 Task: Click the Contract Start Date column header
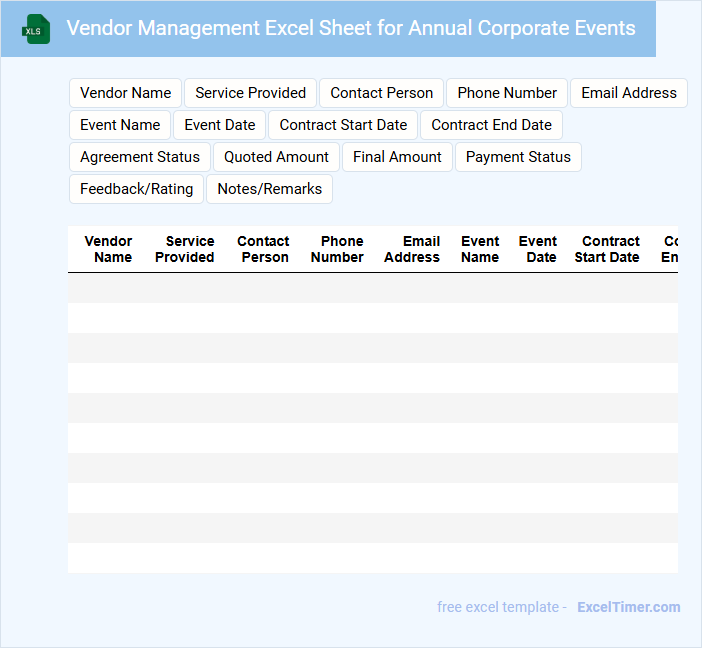point(607,249)
